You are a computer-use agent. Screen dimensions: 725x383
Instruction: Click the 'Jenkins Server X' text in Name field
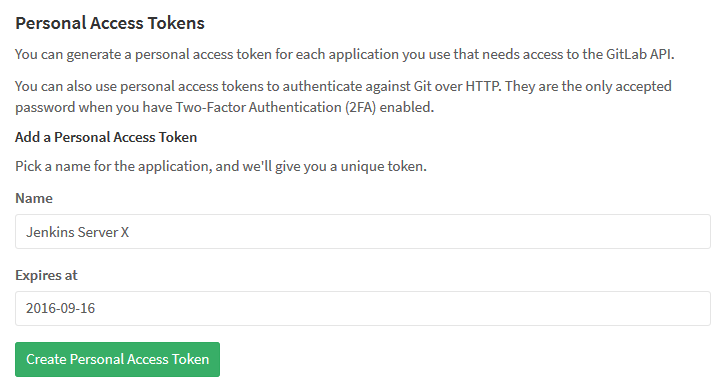77,232
